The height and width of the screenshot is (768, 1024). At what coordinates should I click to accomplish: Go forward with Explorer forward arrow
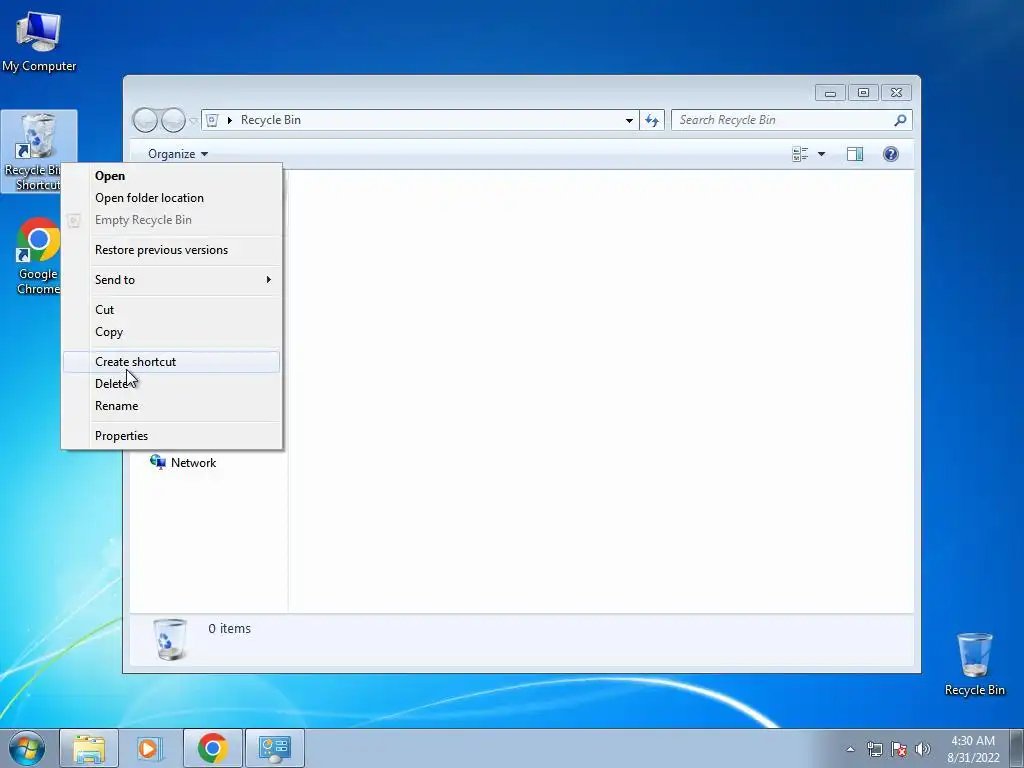[173, 120]
